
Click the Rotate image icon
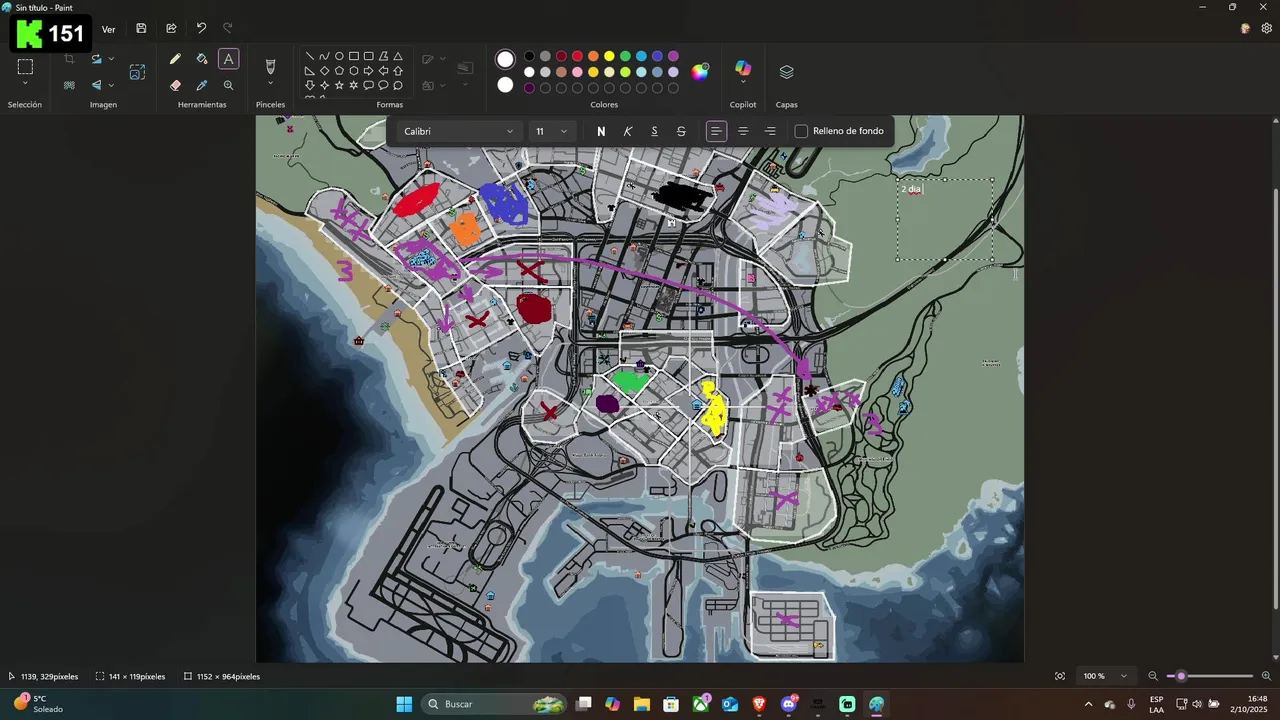[x=96, y=59]
